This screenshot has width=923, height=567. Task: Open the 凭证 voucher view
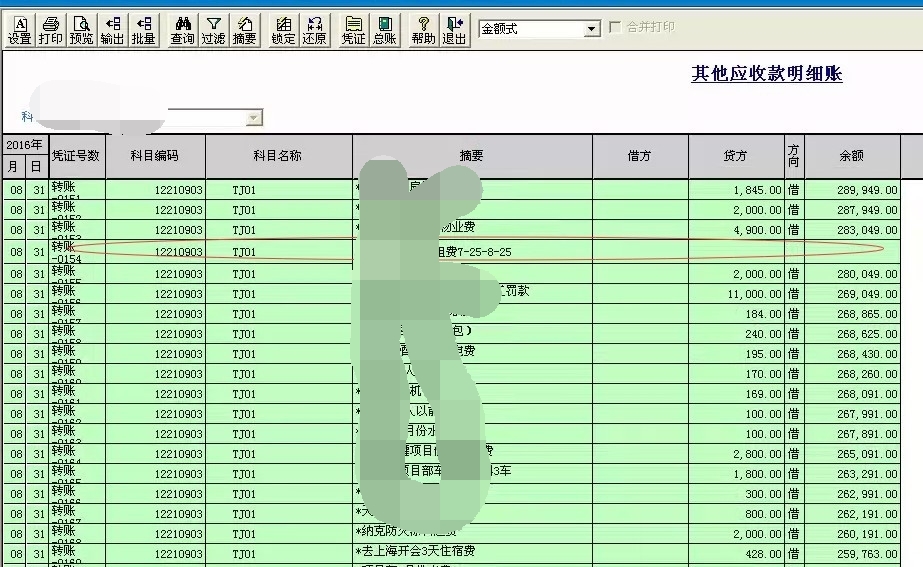pos(353,30)
